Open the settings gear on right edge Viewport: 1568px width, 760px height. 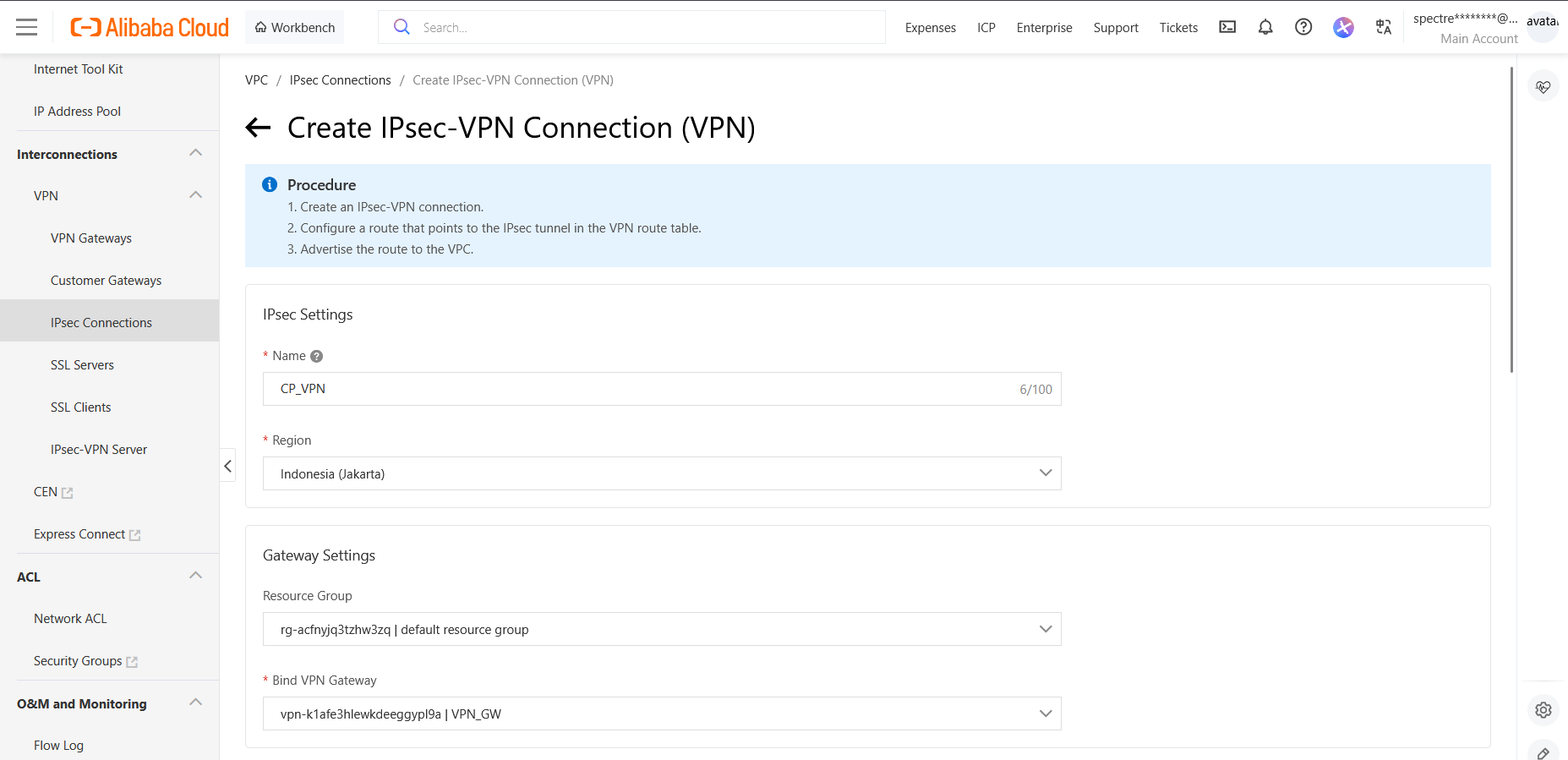tap(1543, 710)
